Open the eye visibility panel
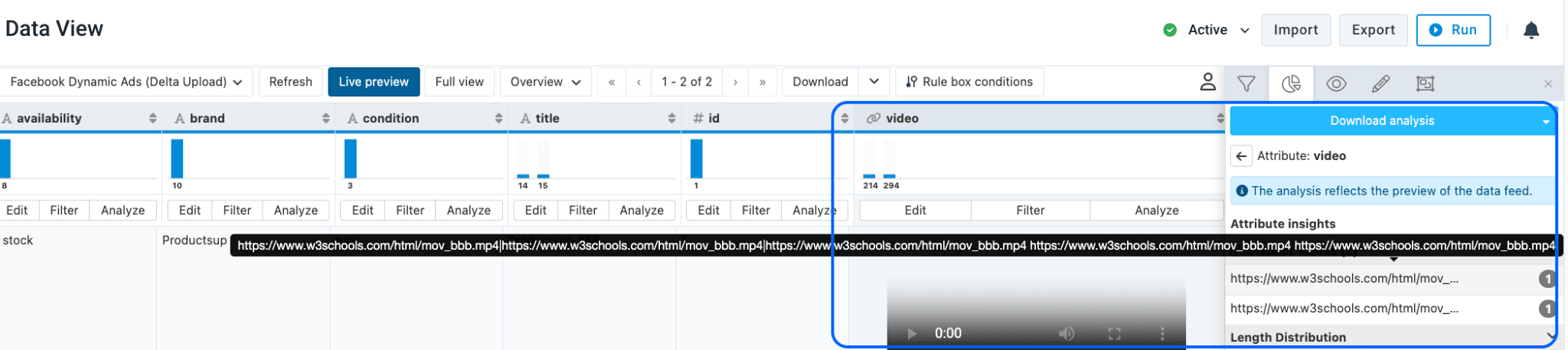 (x=1336, y=83)
